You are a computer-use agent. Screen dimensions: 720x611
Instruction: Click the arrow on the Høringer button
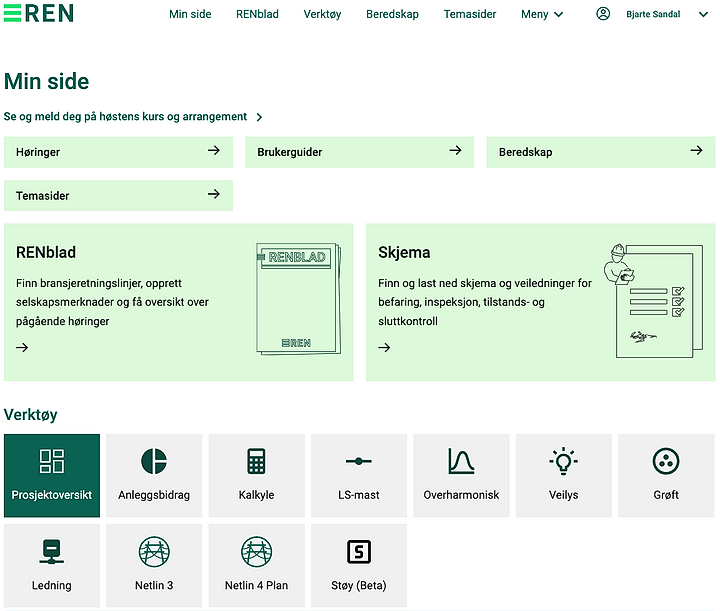click(x=214, y=151)
